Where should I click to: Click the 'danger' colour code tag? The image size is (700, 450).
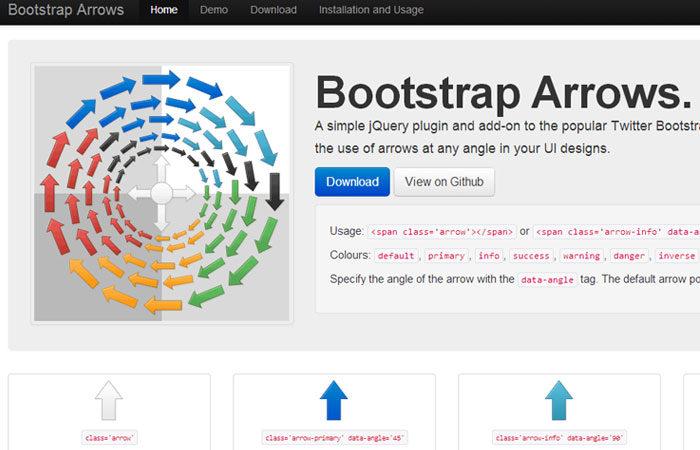pyautogui.click(x=629, y=255)
